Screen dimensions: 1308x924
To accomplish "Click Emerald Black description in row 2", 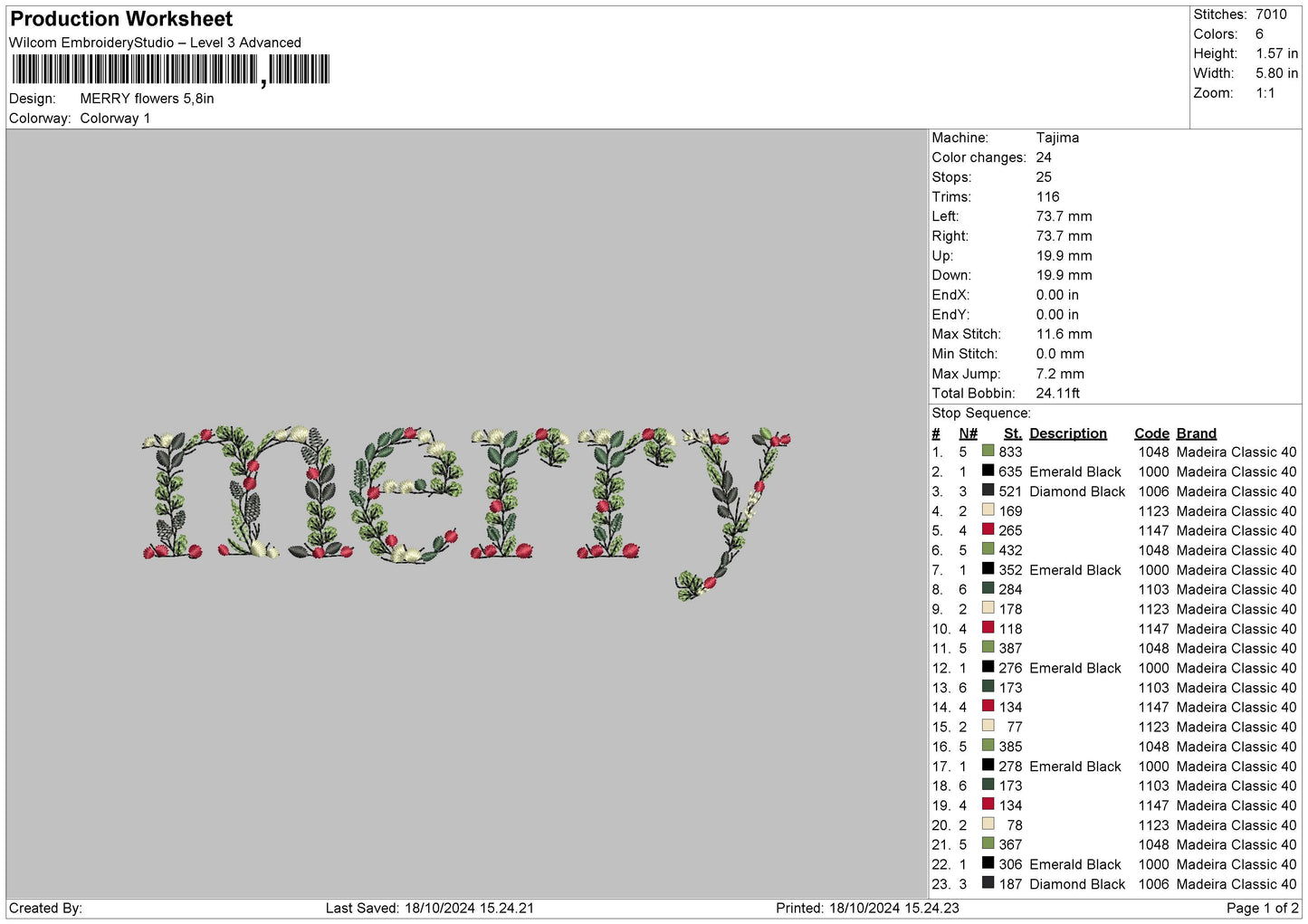I will pos(1075,472).
